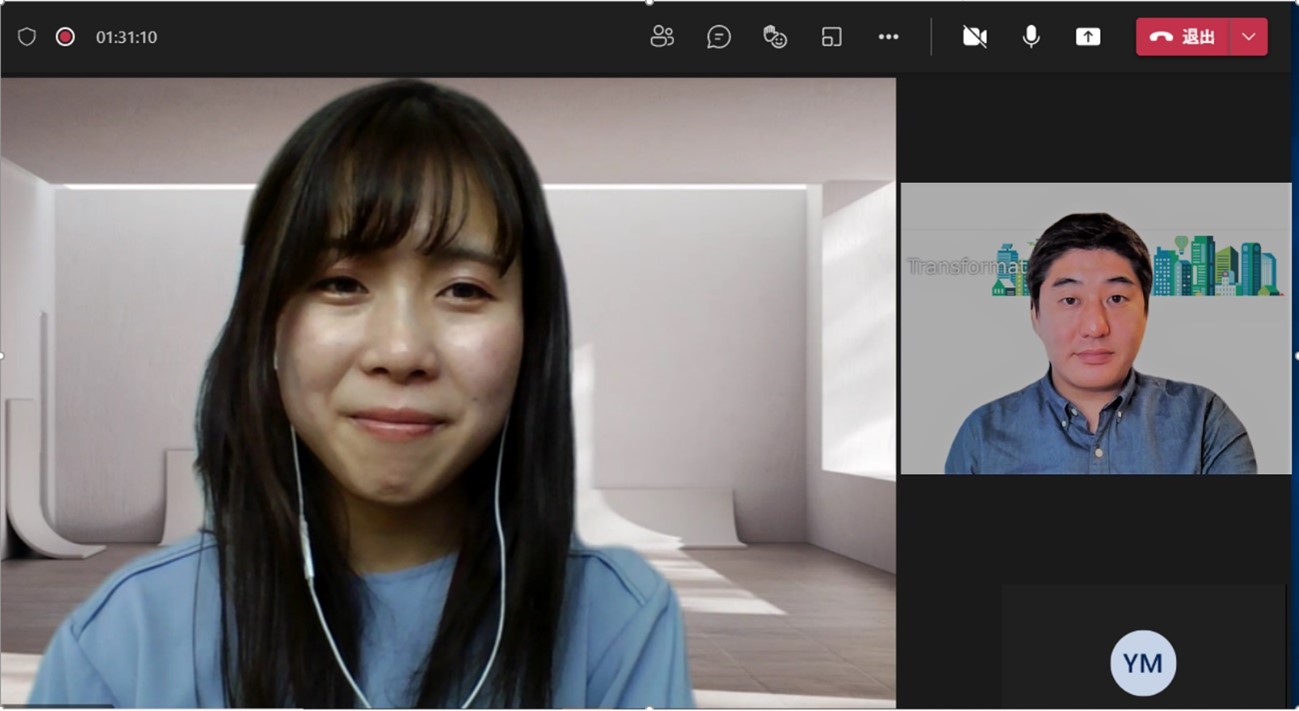Mute the microphone
This screenshot has height=711, width=1299.
1031,37
